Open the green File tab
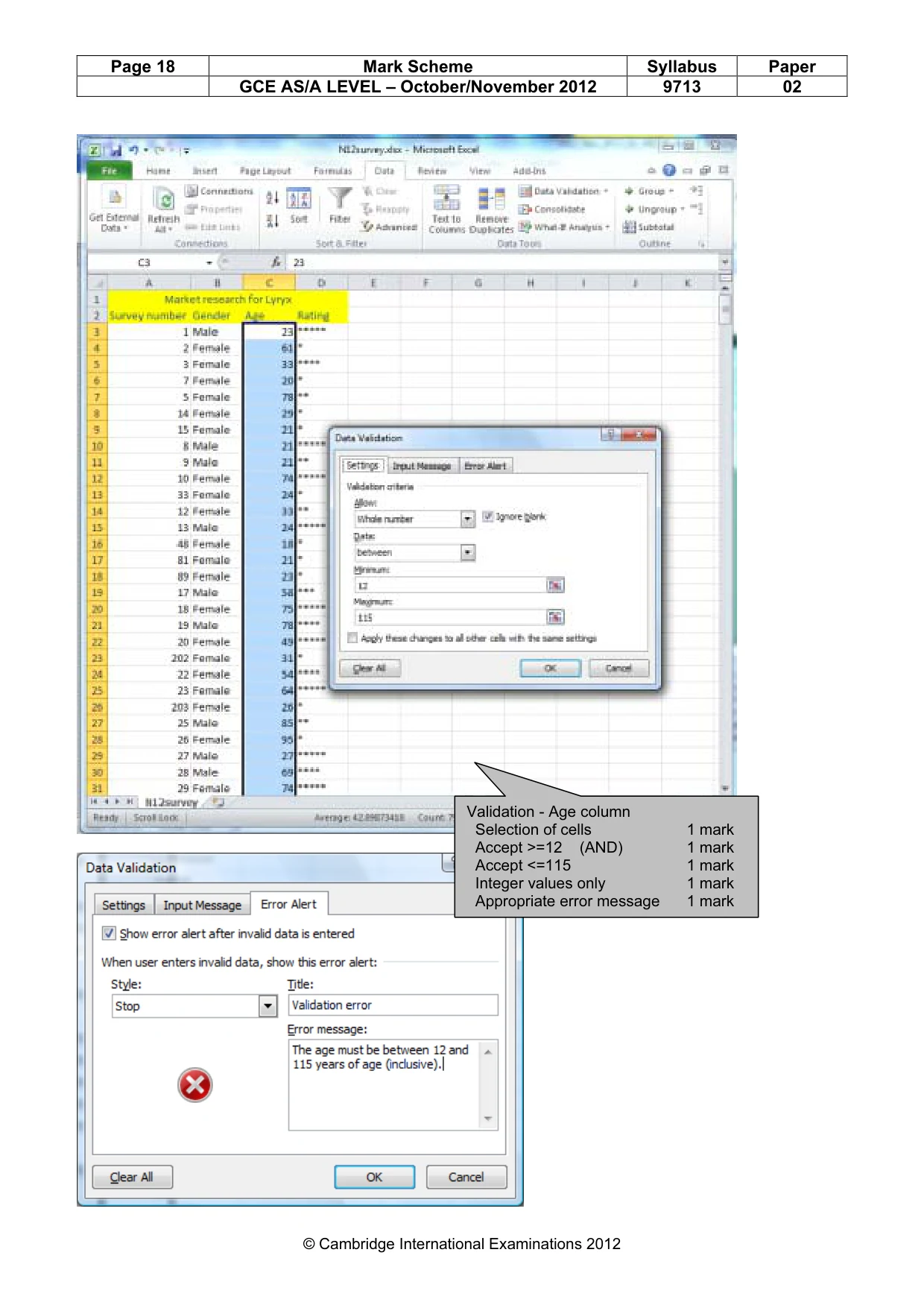This screenshot has height=1308, width=924. pyautogui.click(x=109, y=171)
